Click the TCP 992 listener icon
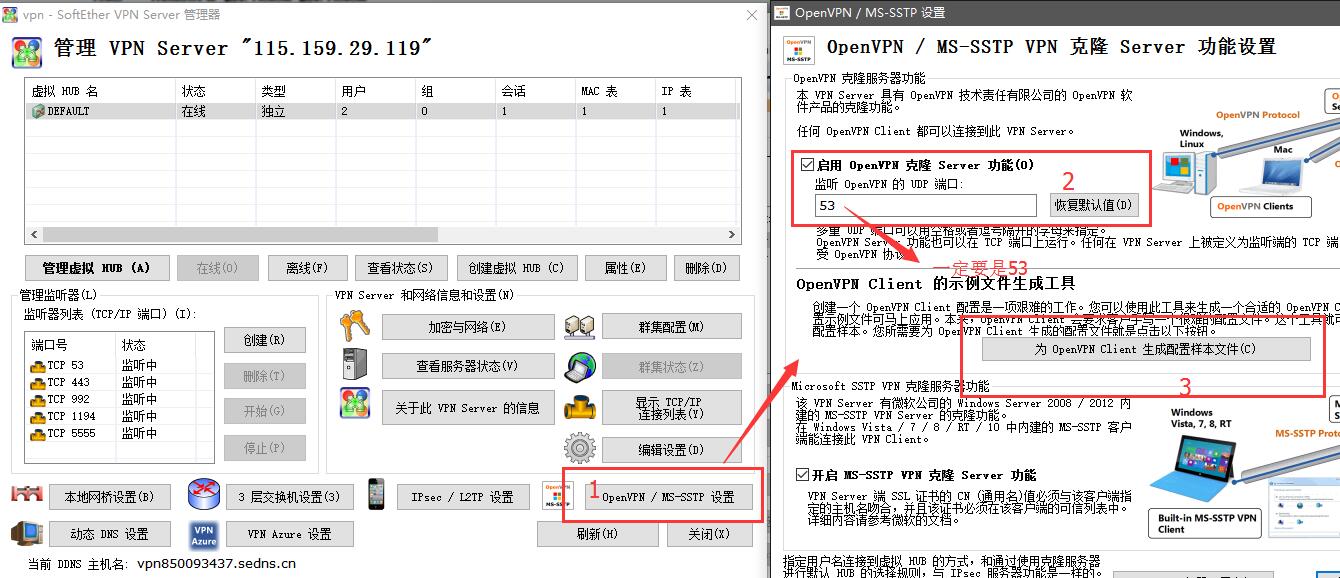The image size is (1340, 578). 38,399
